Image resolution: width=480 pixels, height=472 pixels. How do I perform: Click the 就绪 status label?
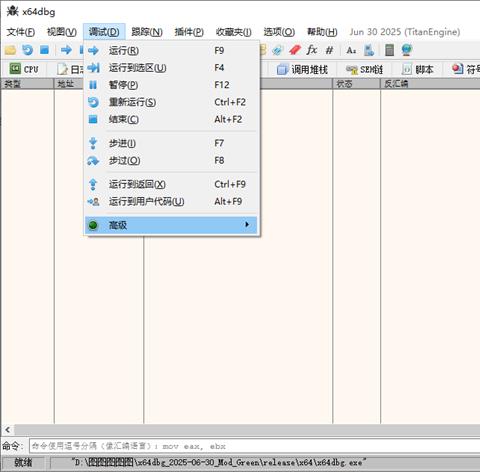[23, 463]
